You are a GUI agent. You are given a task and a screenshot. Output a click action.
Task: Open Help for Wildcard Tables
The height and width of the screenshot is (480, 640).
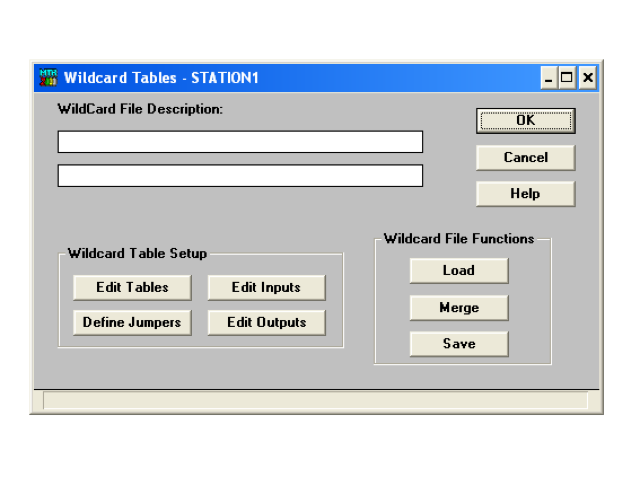[x=525, y=194]
